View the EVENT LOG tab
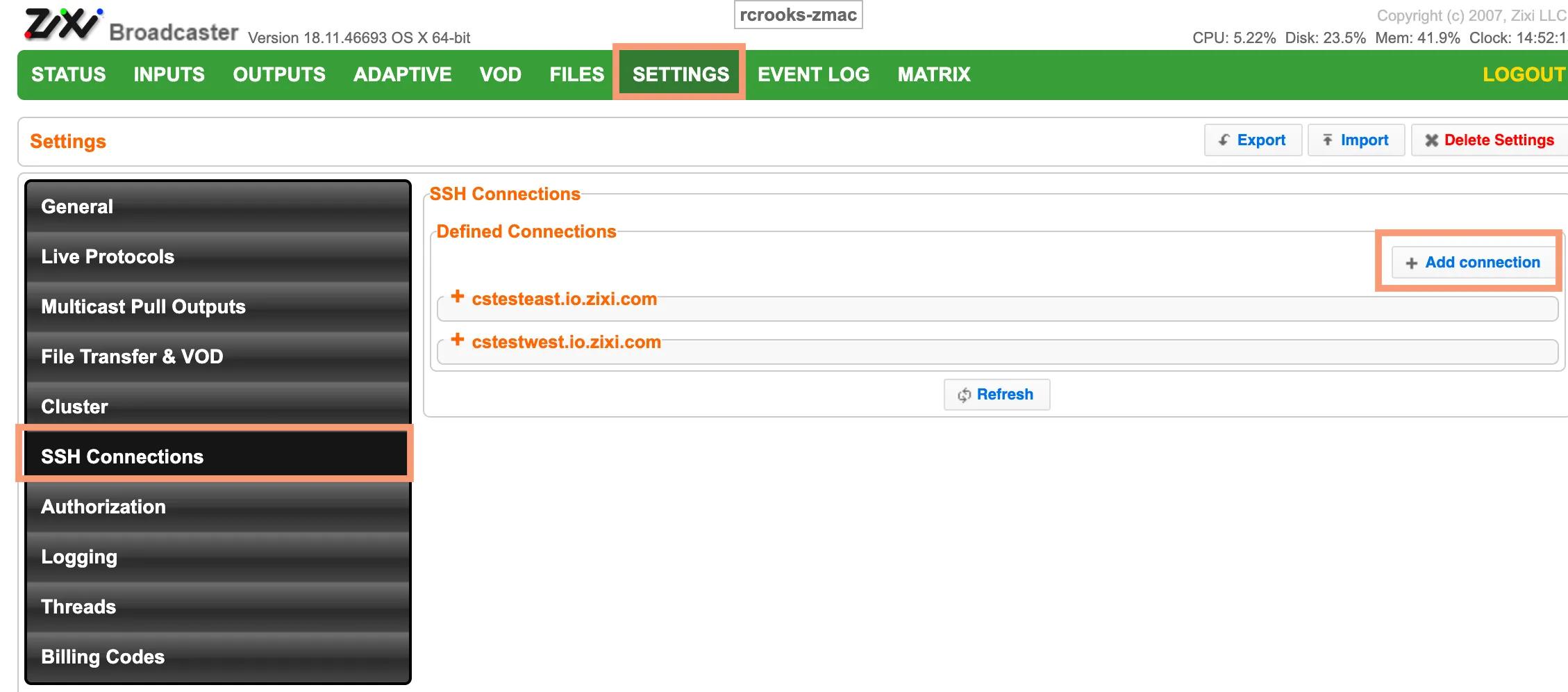 (814, 74)
